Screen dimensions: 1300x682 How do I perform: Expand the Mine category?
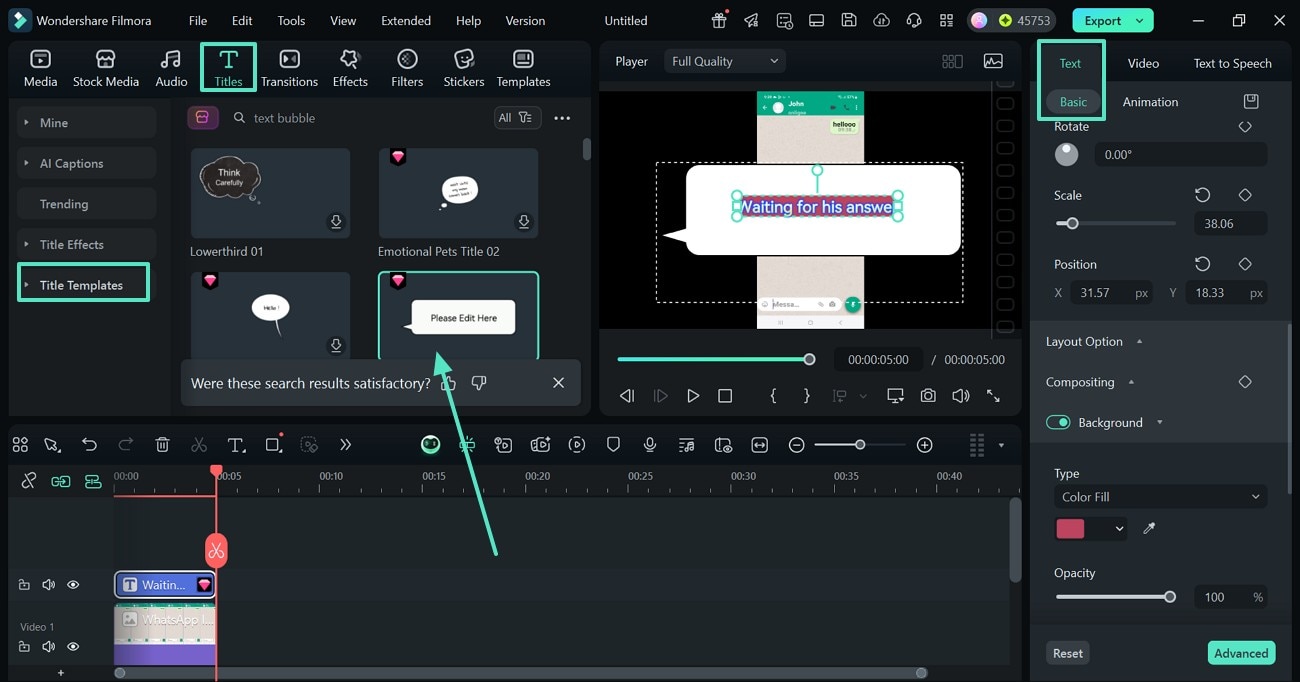86,122
